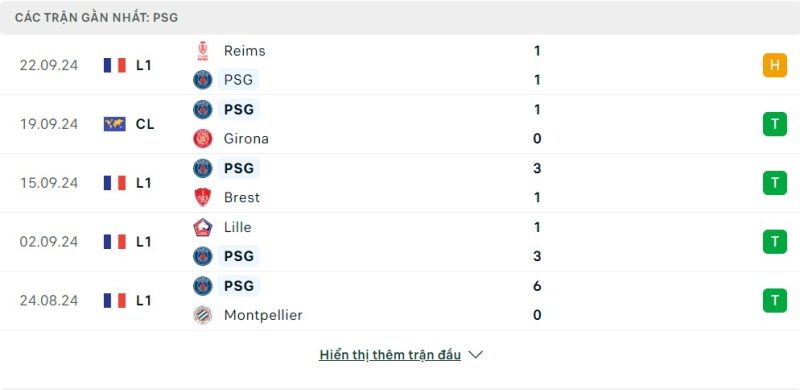
Task: Click the Reims club crest icon
Action: [203, 51]
